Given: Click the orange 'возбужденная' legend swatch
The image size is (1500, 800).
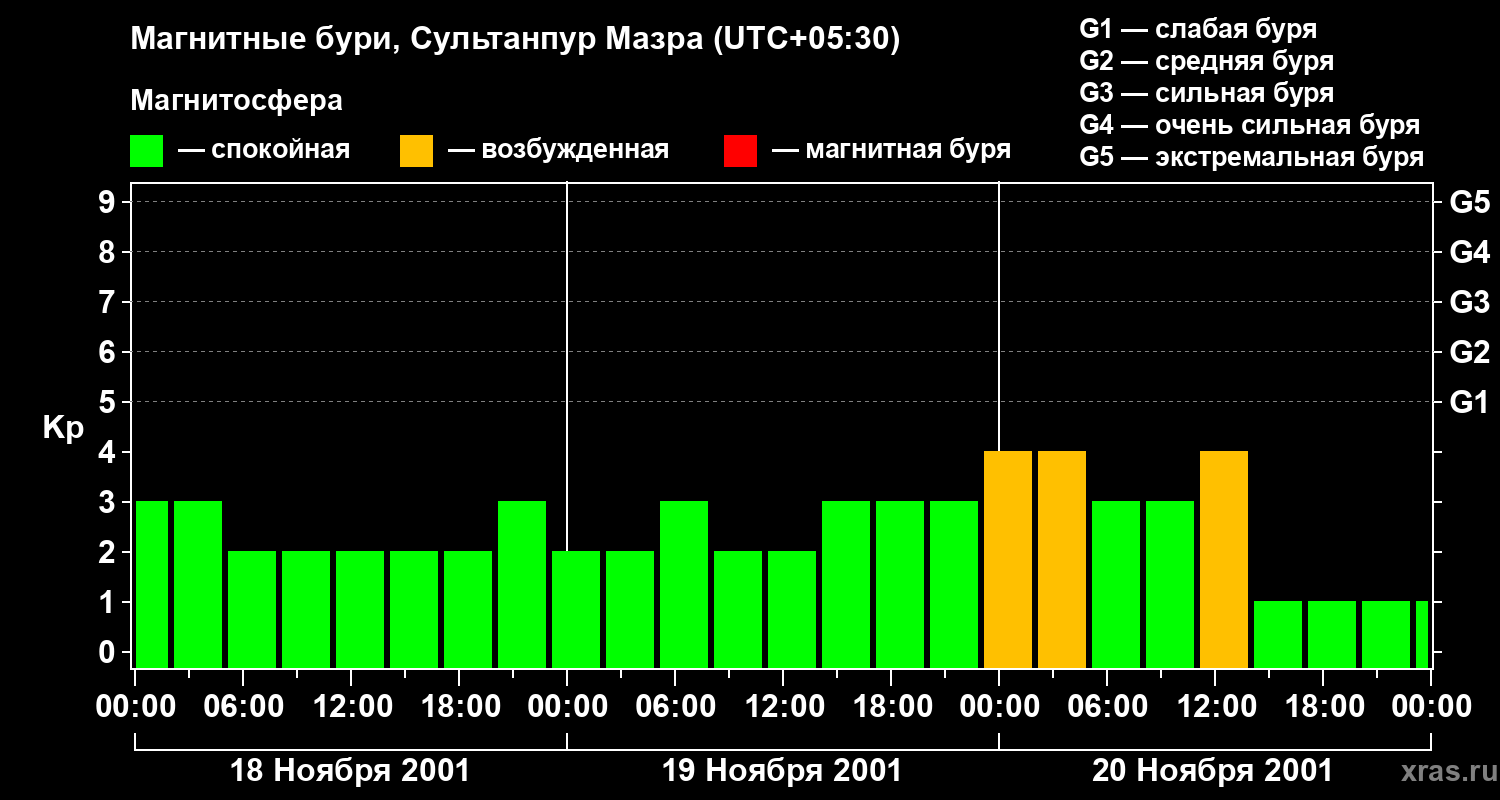Looking at the screenshot, I should tap(416, 151).
